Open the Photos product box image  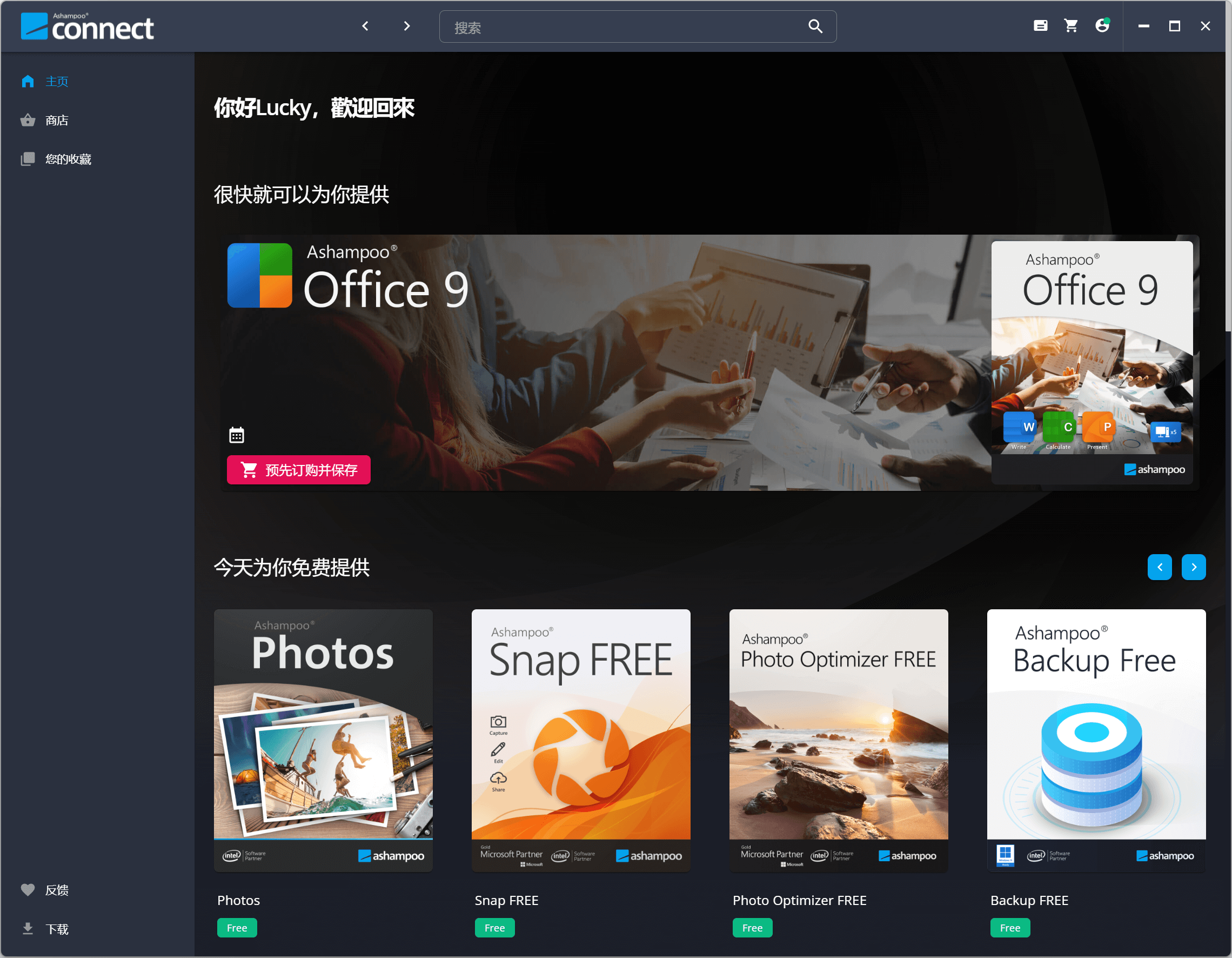point(323,740)
